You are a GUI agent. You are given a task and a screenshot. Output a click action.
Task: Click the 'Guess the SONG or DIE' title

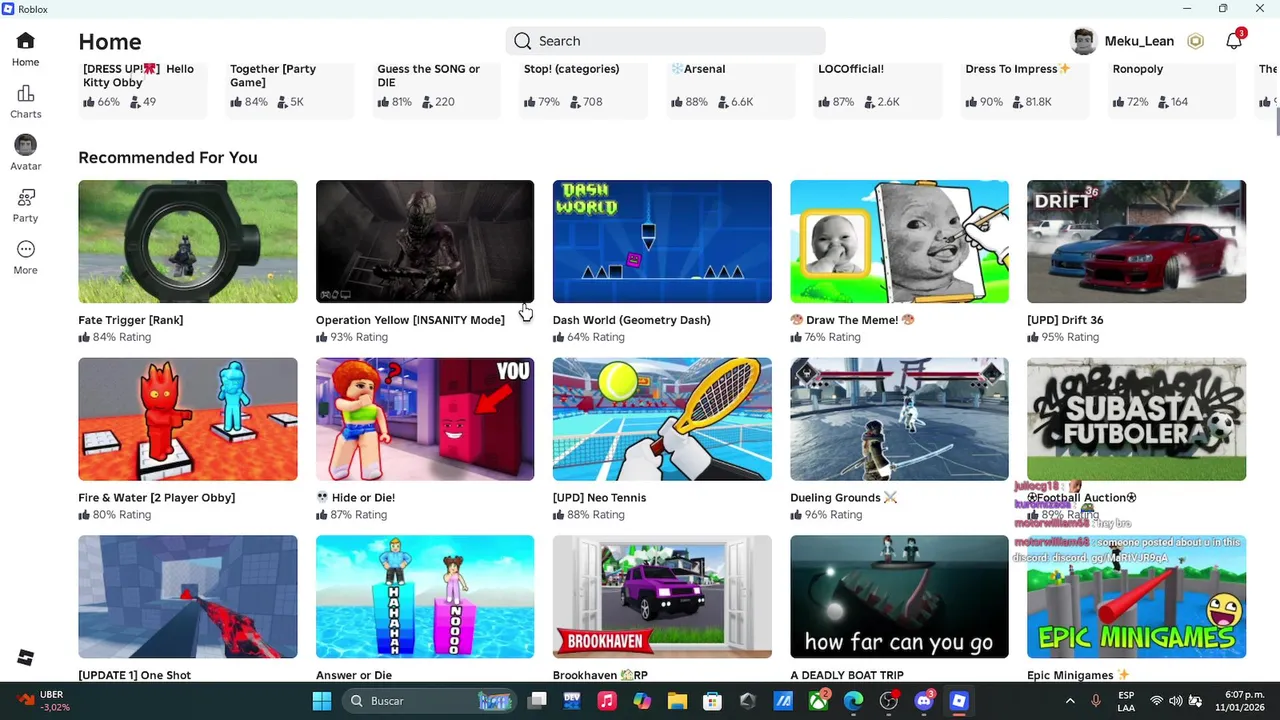pyautogui.click(x=428, y=75)
